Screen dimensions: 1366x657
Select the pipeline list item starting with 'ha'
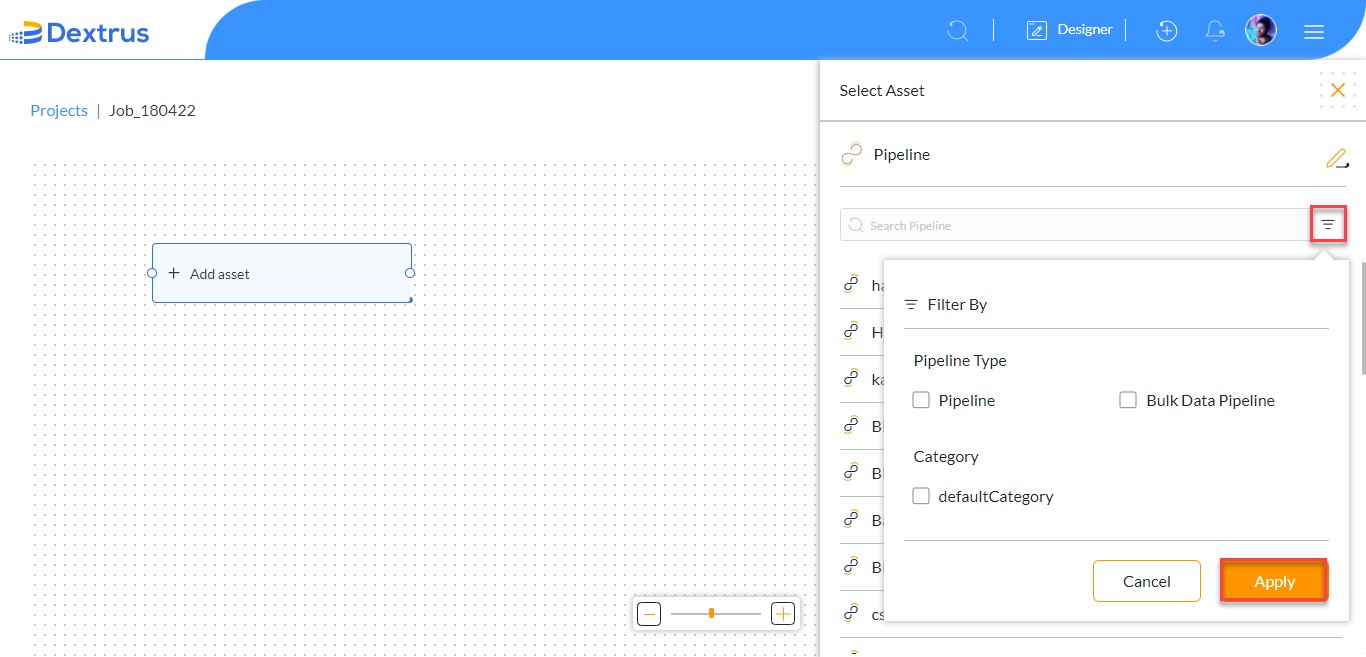point(861,285)
